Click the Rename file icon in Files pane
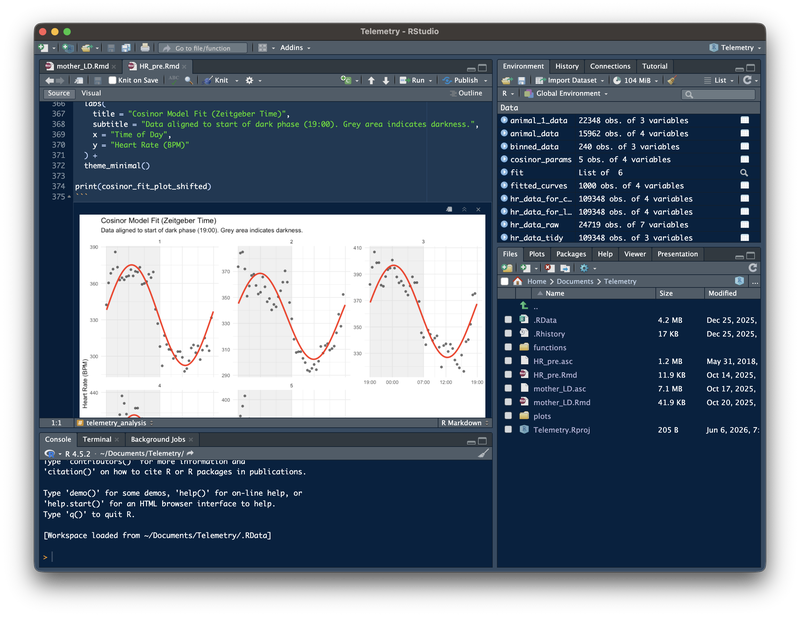 (565, 268)
